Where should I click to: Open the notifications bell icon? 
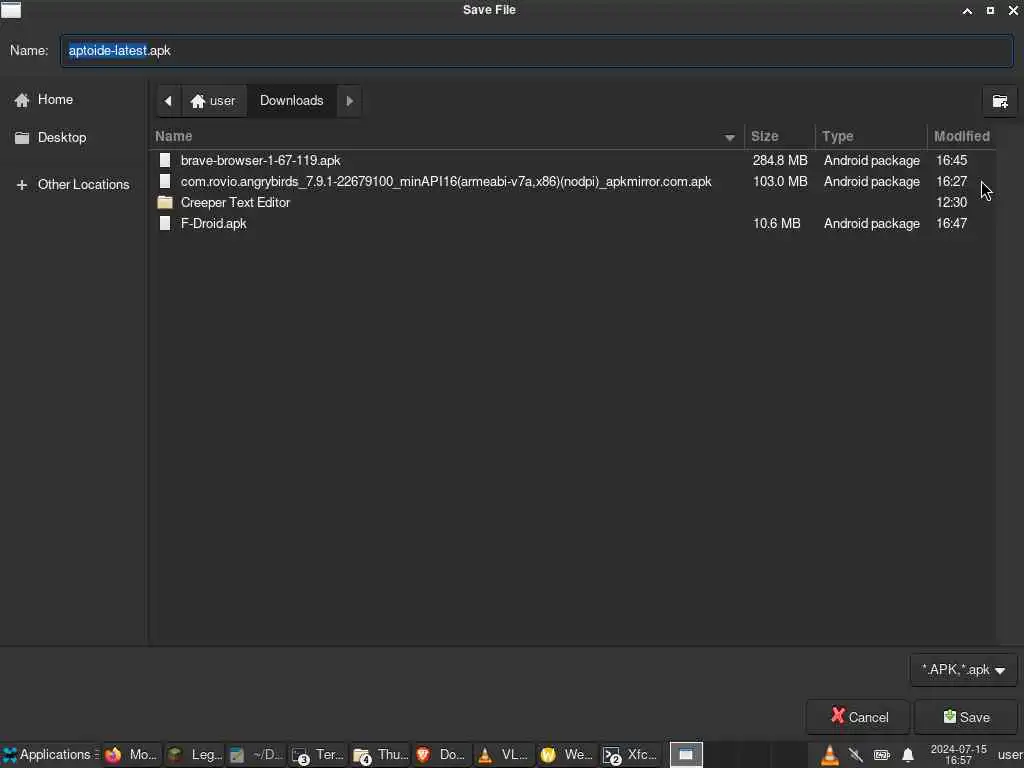click(x=908, y=756)
